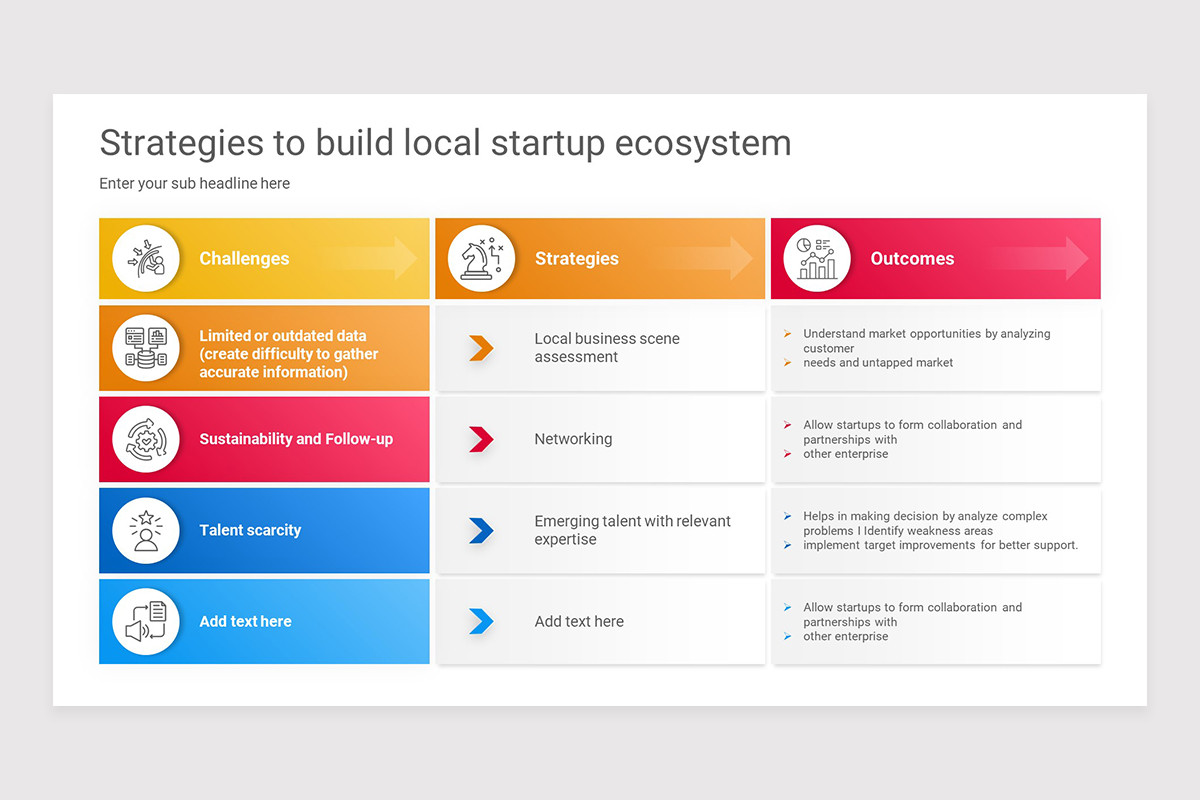Select the Networking strategy text

click(x=573, y=439)
